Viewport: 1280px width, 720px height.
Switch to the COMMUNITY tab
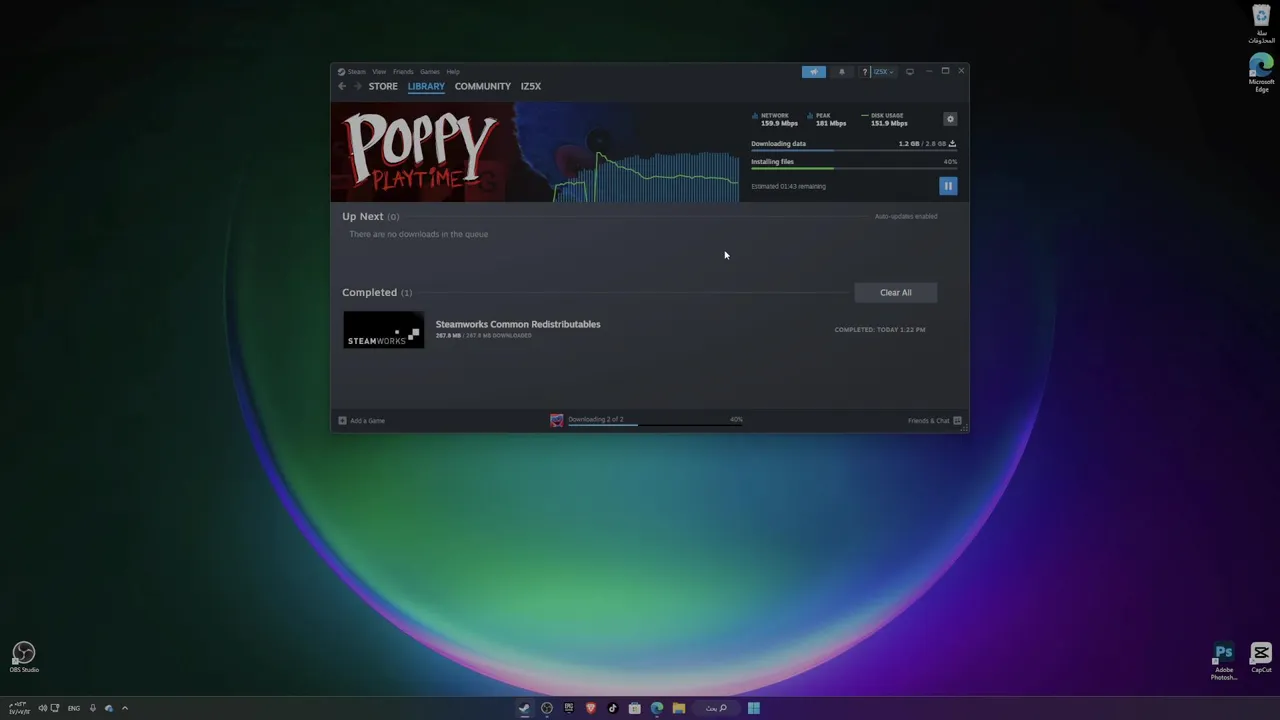(x=483, y=86)
